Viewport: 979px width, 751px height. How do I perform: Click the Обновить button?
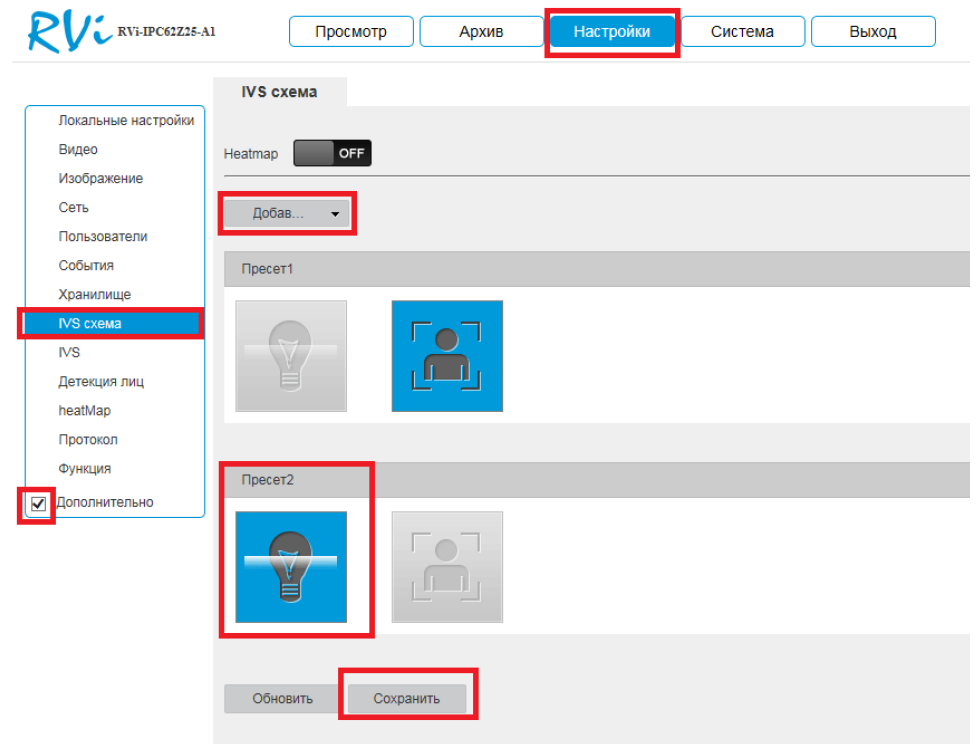(x=283, y=699)
